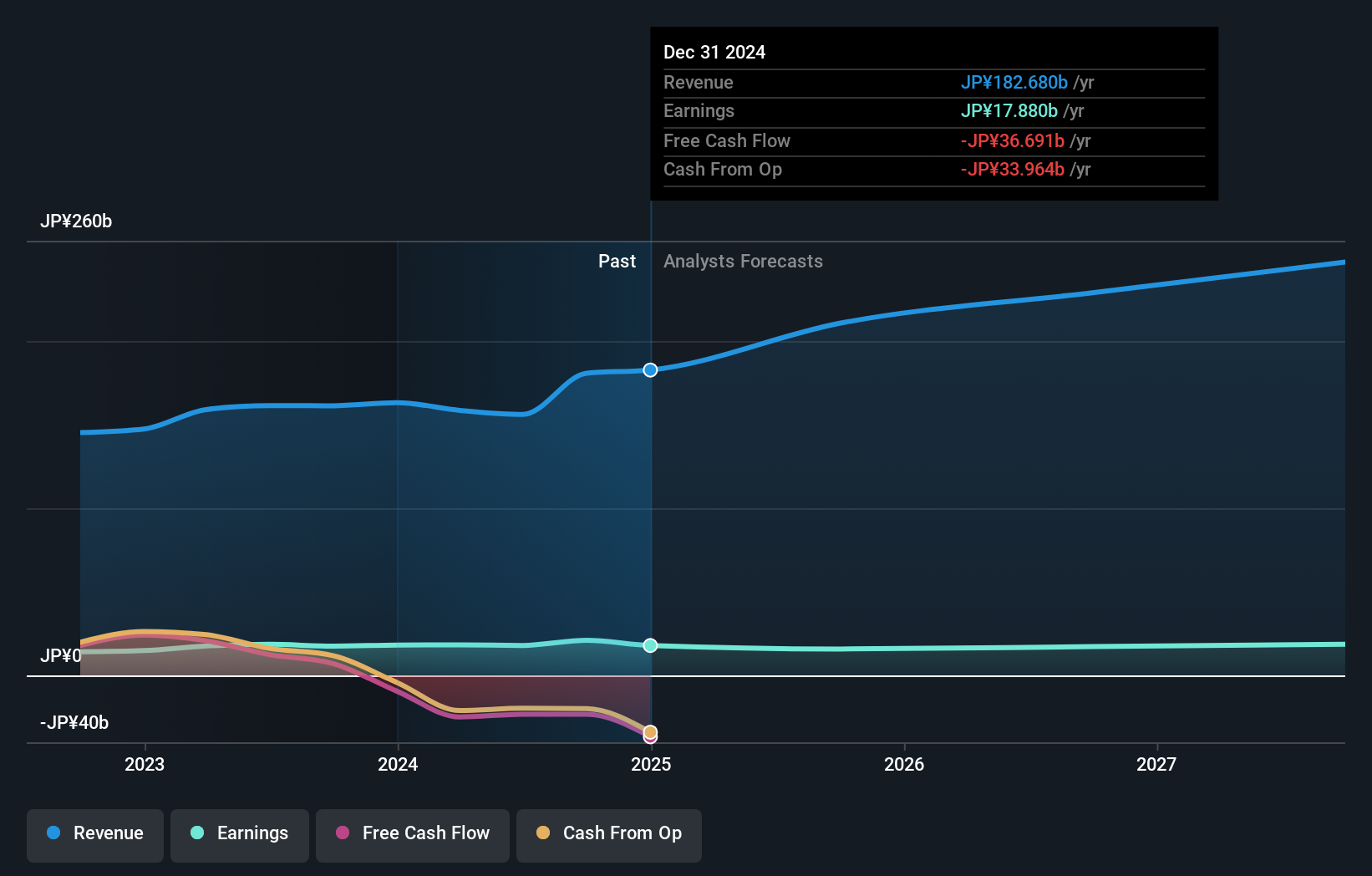Click the tooltip Free Cash Flow label

727,141
